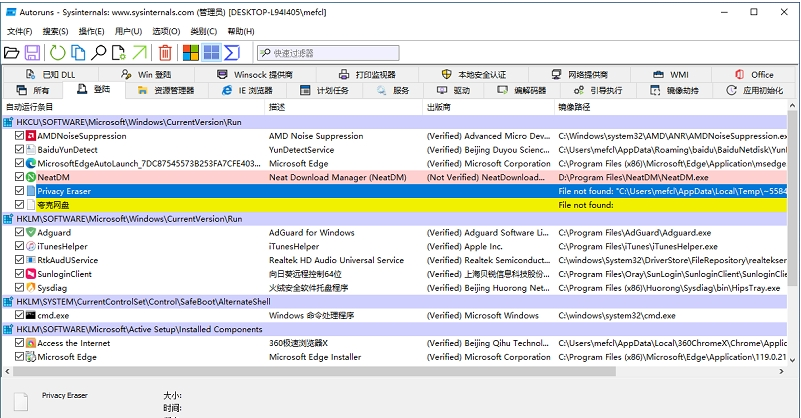The image size is (801, 418).
Task: Switch to the 驱动 tab
Action: (453, 90)
